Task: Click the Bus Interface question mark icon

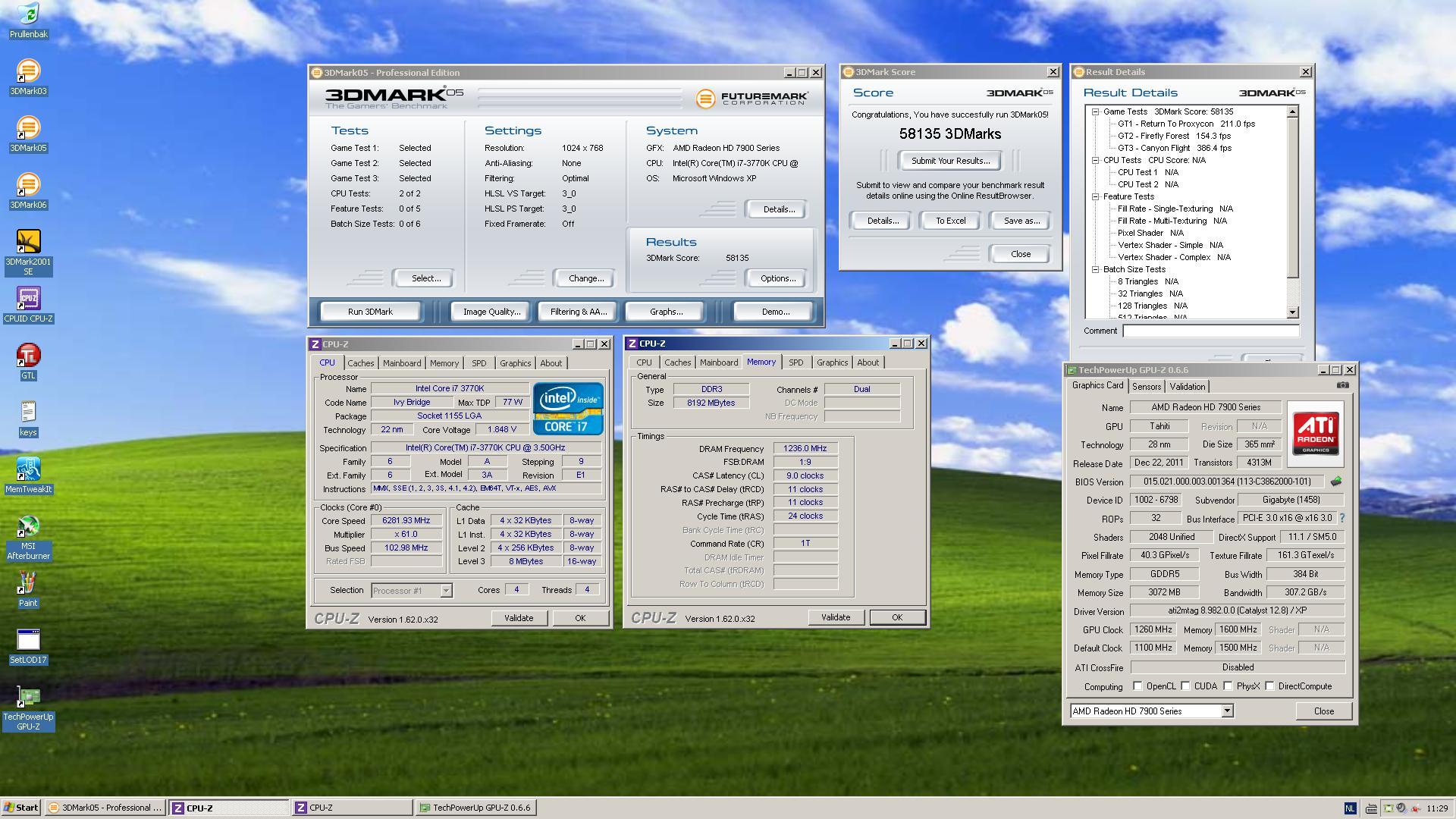Action: tap(1341, 519)
